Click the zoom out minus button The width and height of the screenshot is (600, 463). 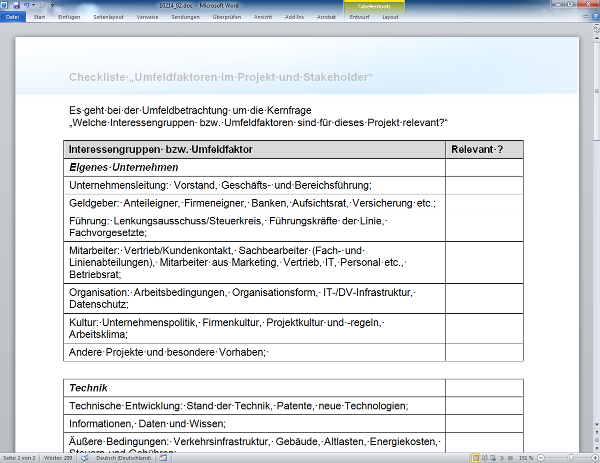click(x=539, y=458)
